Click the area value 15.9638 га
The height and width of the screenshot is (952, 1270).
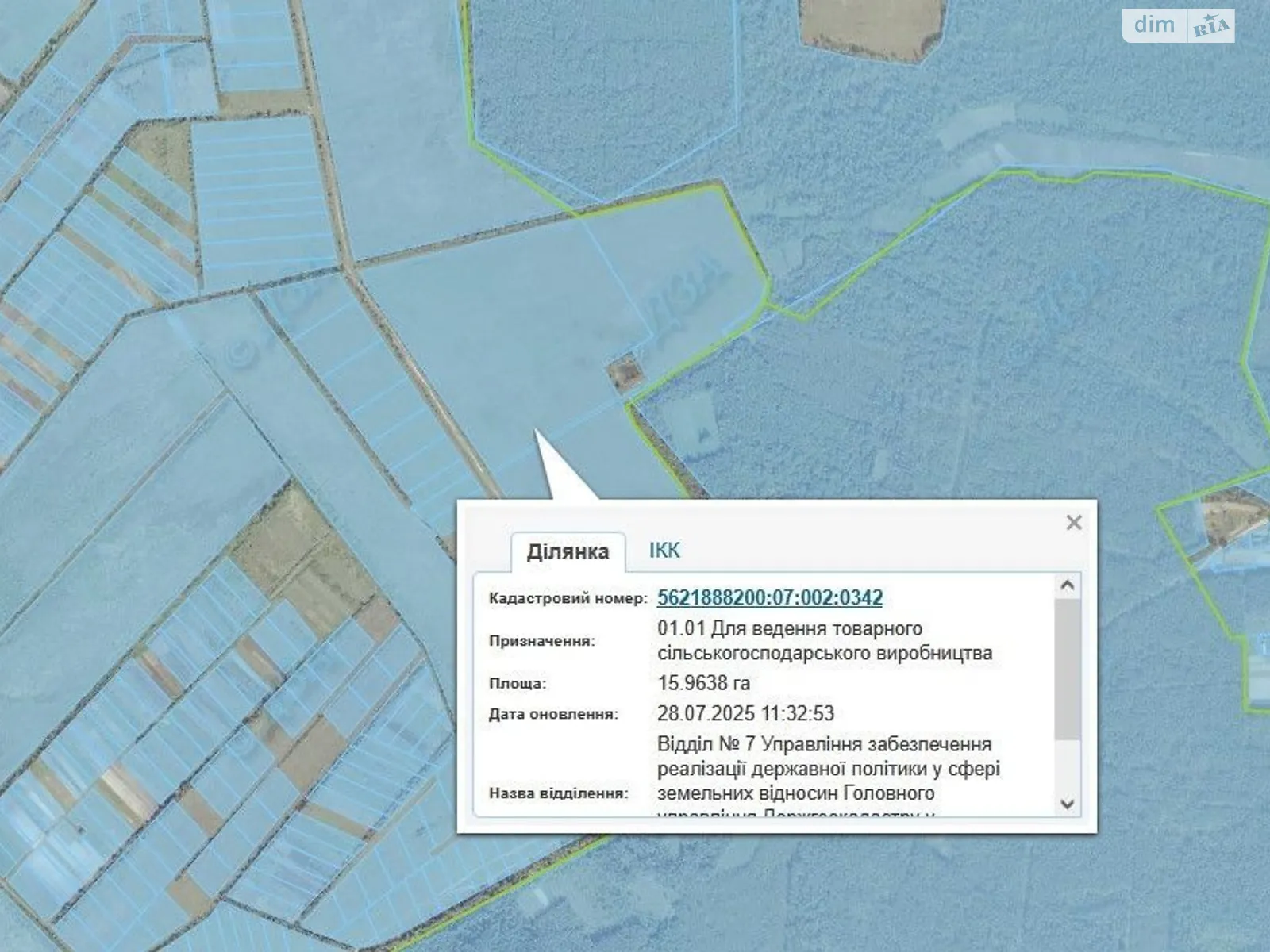(x=703, y=683)
